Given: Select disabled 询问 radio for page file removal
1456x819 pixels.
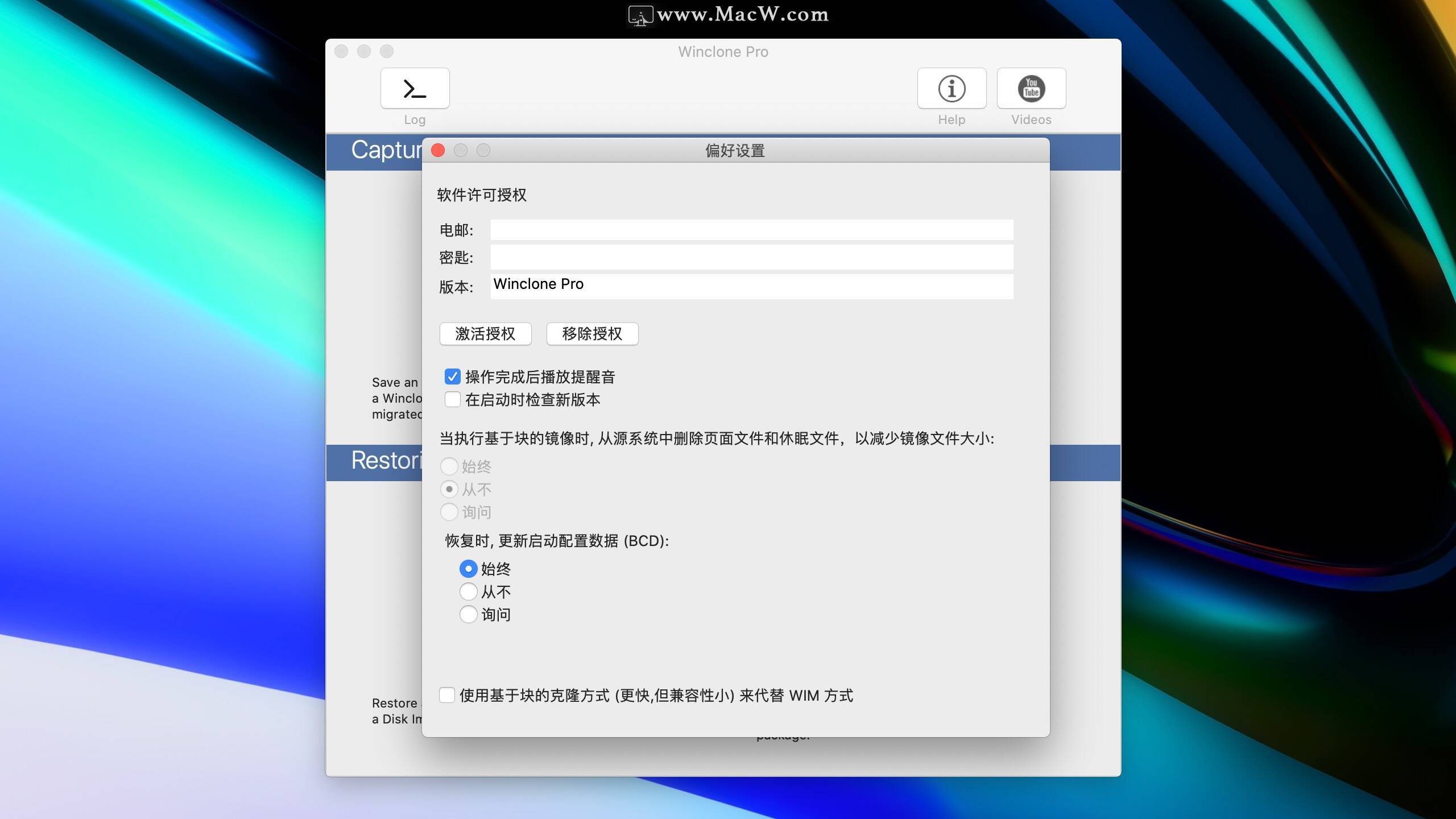Looking at the screenshot, I should click(x=449, y=512).
